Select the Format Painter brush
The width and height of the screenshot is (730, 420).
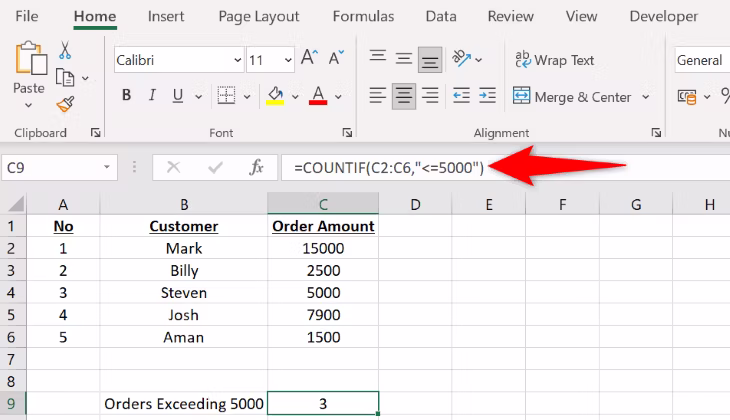click(x=66, y=104)
